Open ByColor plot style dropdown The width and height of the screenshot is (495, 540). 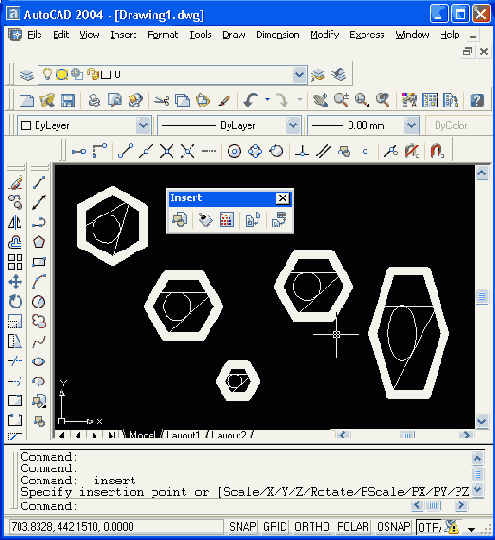point(459,125)
